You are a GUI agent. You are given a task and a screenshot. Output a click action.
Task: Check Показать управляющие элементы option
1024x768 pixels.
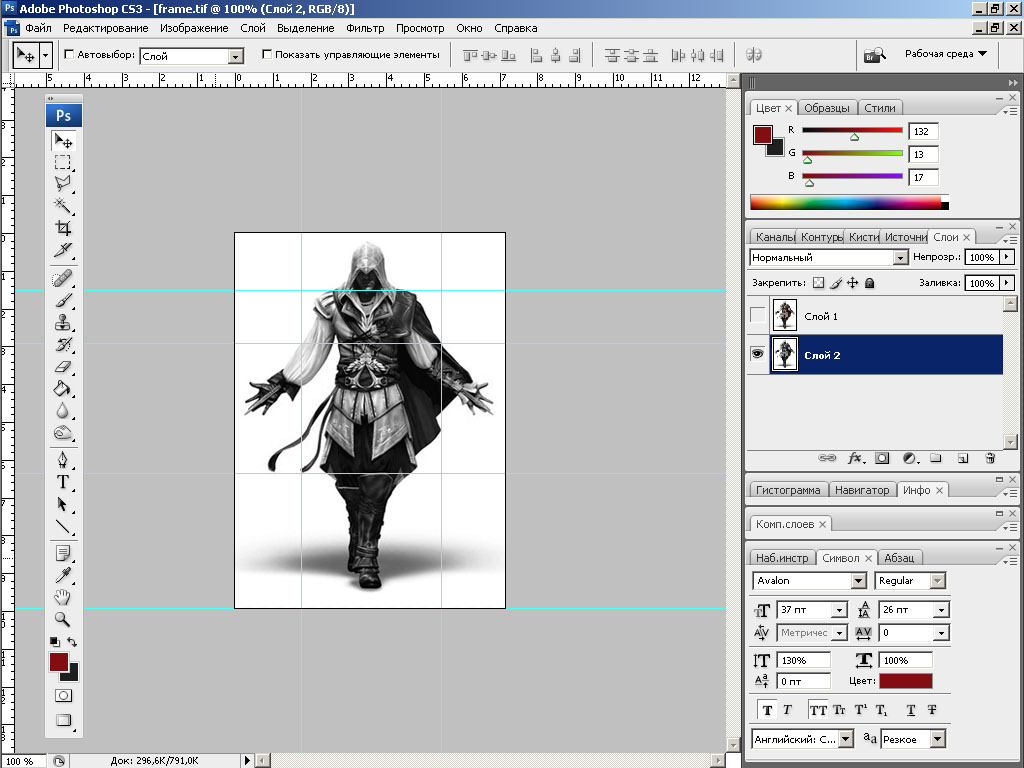[267, 55]
